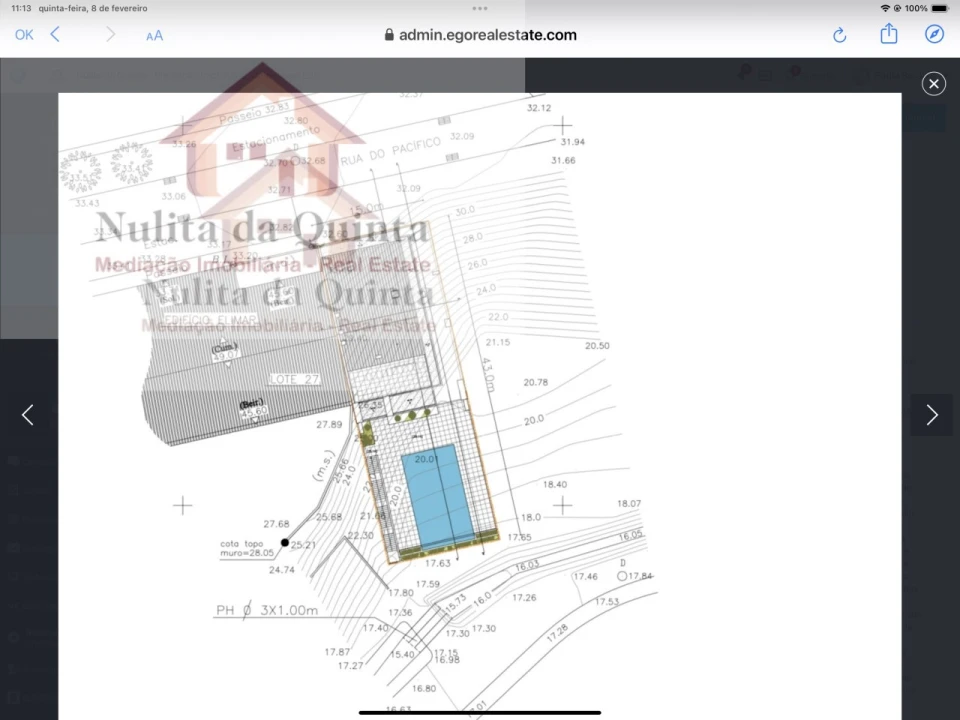Open the share sheet

[888, 34]
